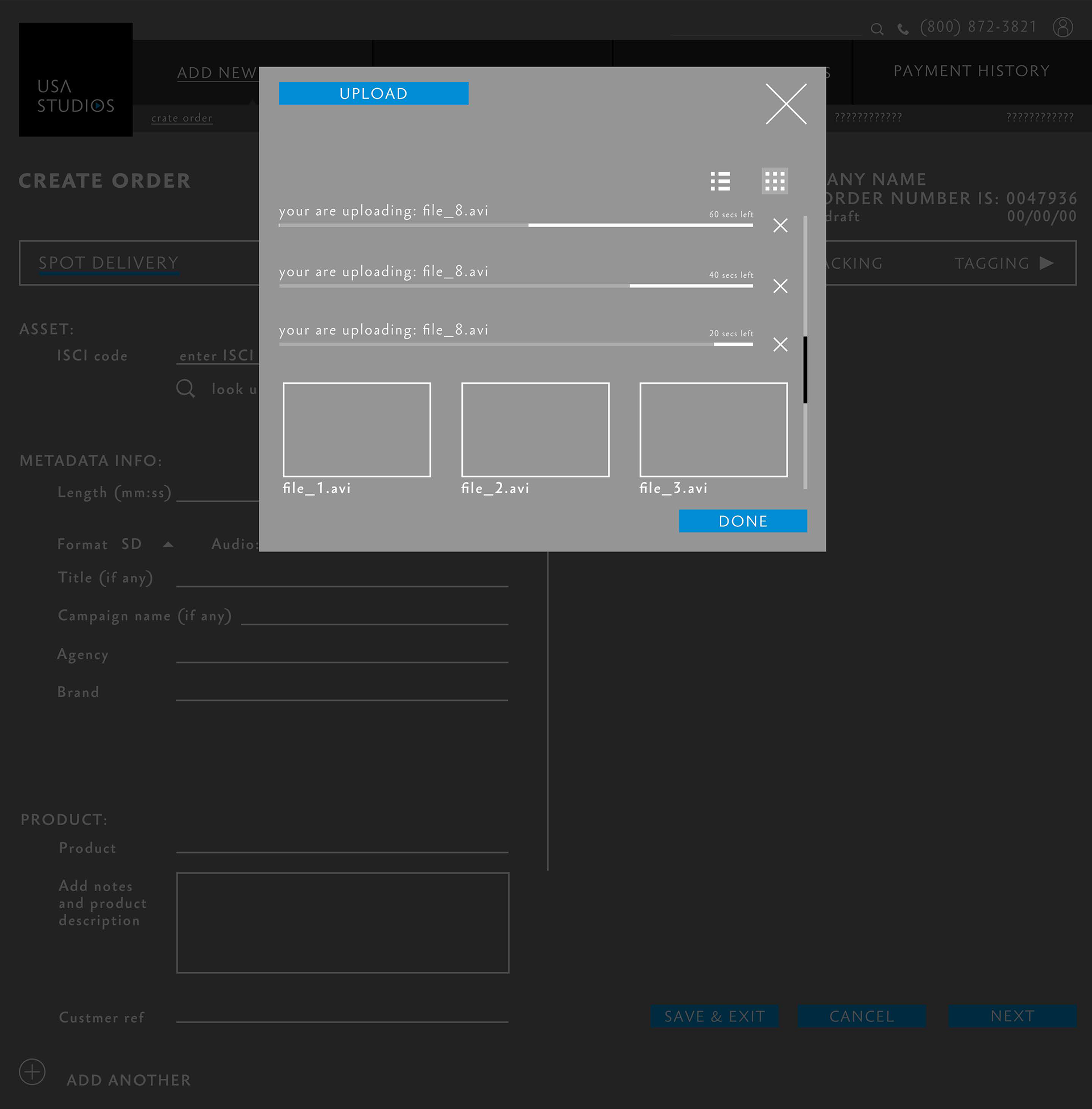
Task: Click the dialog's vertical scrollbar handle
Action: (805, 369)
